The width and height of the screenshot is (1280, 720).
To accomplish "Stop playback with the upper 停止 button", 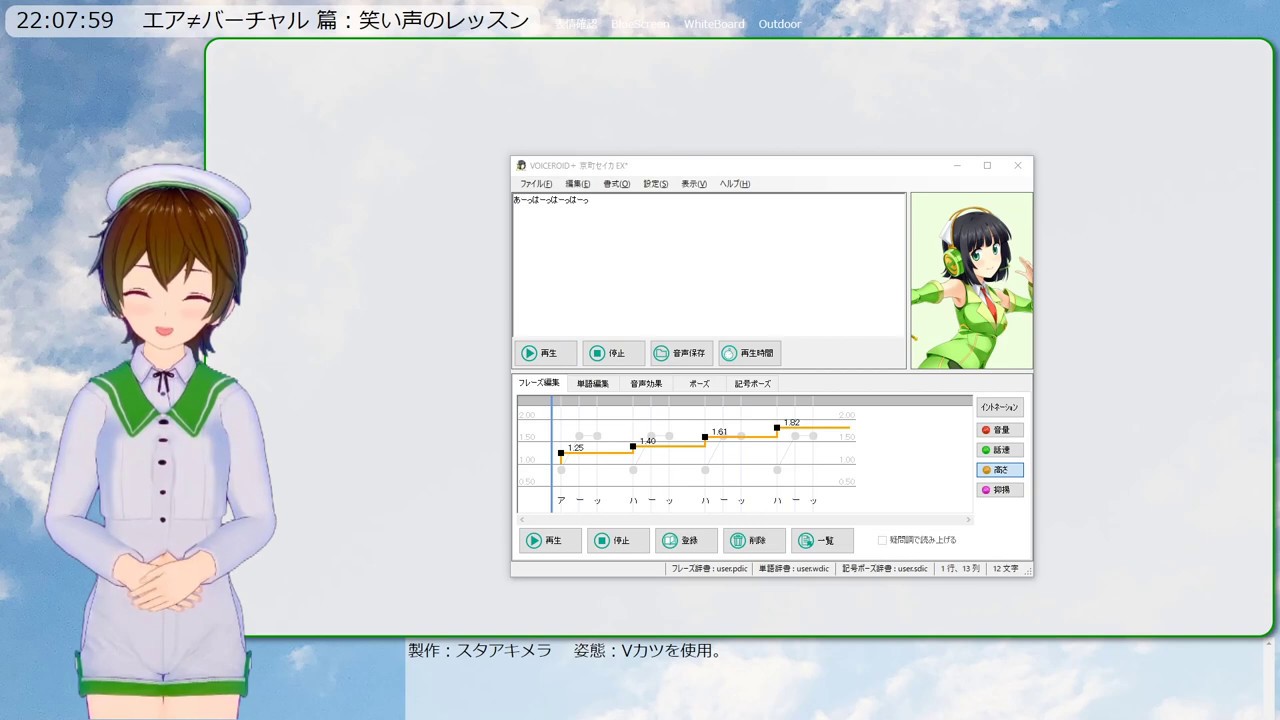I will [614, 353].
